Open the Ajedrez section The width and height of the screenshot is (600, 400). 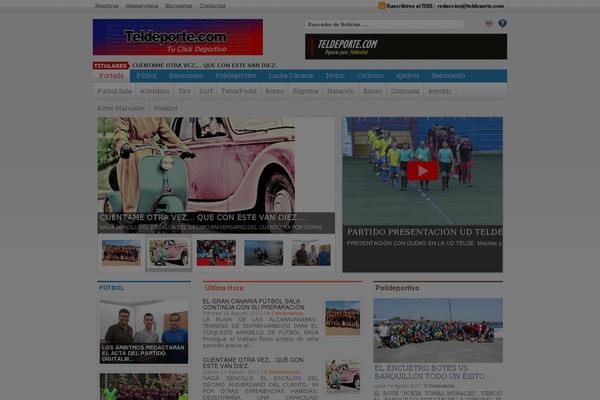(408, 76)
